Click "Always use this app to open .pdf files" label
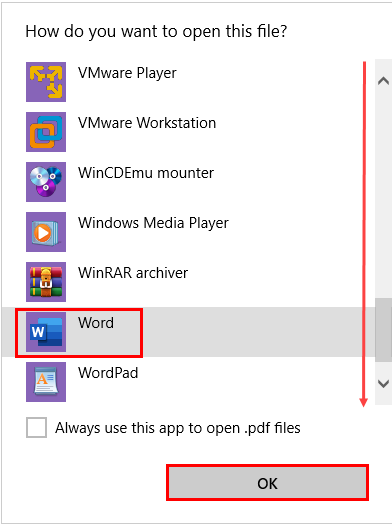 pos(178,428)
